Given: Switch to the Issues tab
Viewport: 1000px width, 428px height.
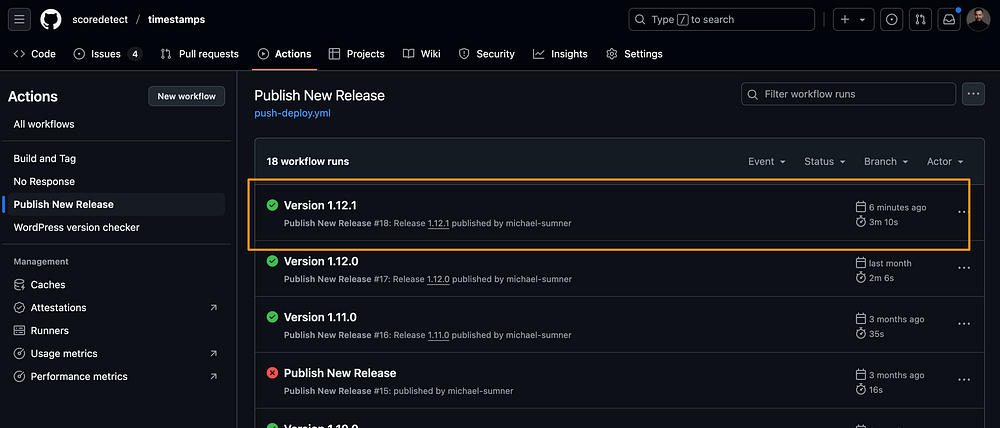Looking at the screenshot, I should click(x=107, y=54).
